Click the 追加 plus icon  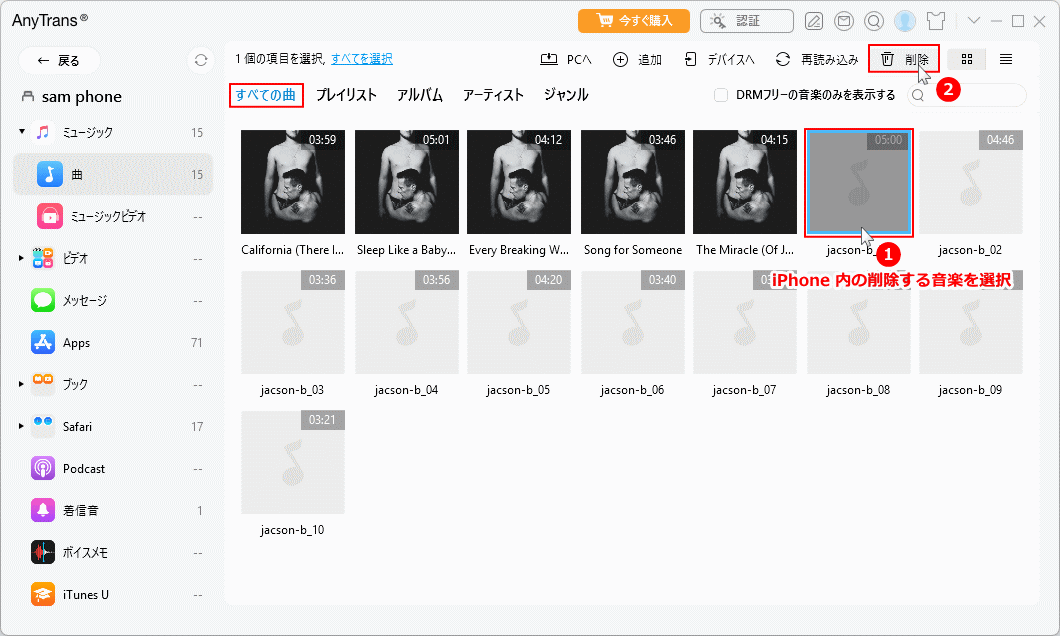click(x=620, y=59)
